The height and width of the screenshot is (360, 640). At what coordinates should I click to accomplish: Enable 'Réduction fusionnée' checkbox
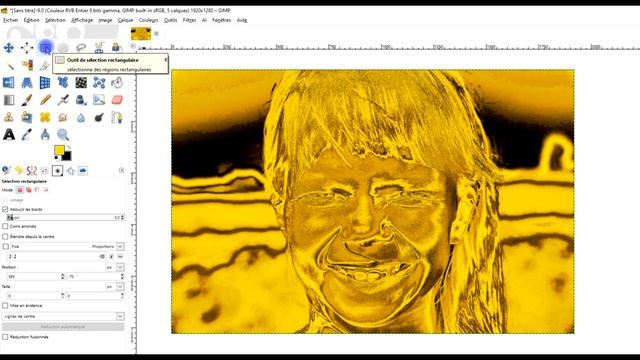pyautogui.click(x=5, y=337)
